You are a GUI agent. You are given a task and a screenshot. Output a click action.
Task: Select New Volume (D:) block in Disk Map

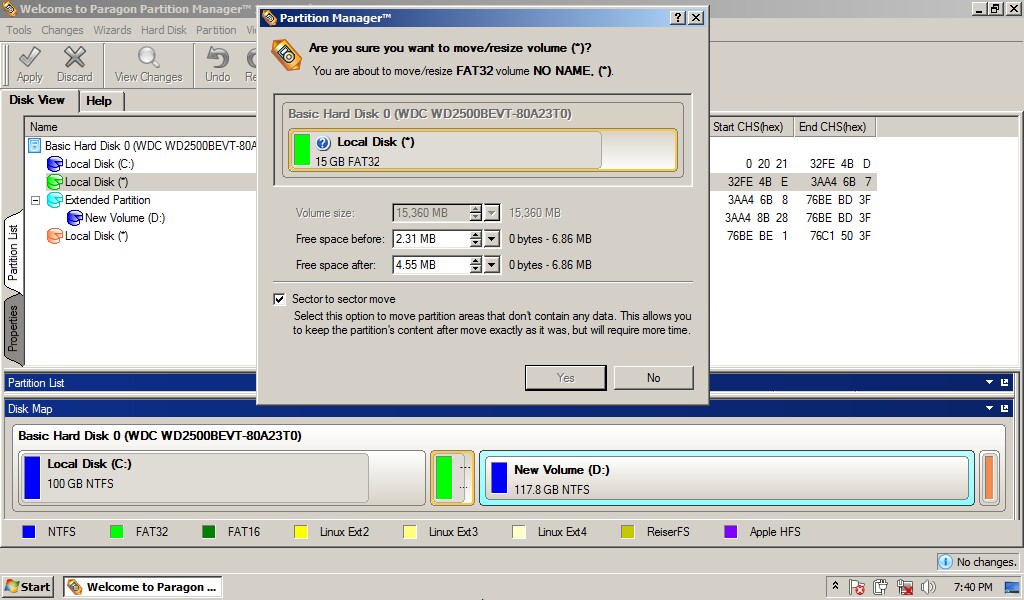click(x=727, y=478)
